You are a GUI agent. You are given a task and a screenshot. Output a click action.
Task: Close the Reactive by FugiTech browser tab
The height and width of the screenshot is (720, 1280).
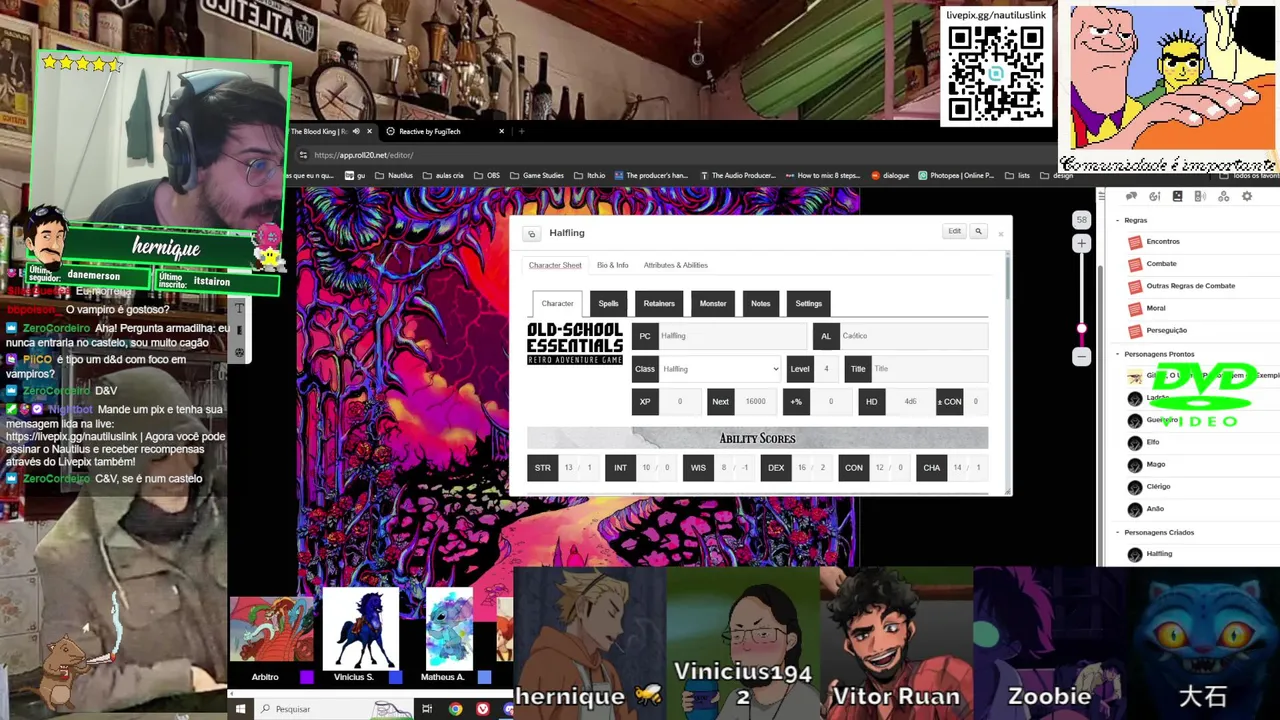click(502, 131)
